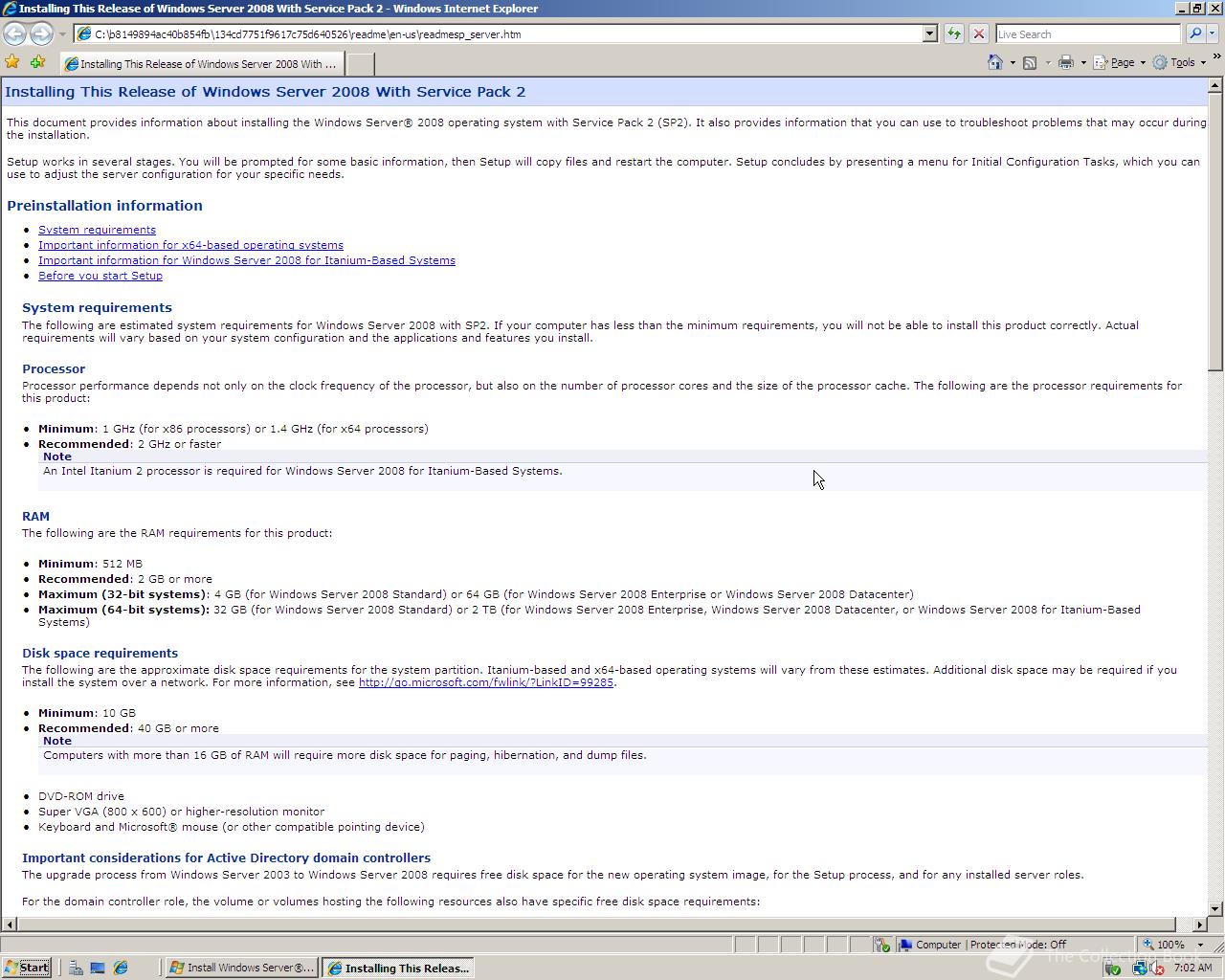
Task: Click the RAM section heading
Action: pyautogui.click(x=35, y=516)
